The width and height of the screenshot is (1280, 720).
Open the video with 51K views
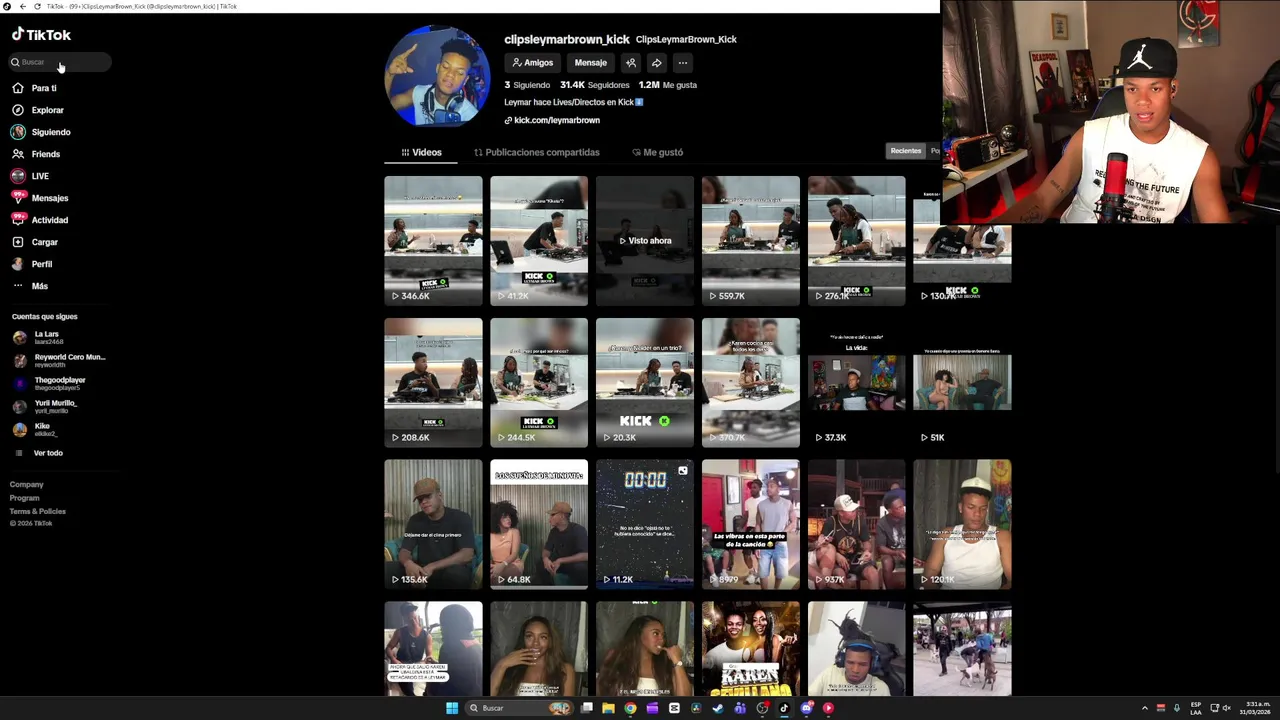[x=962, y=382]
